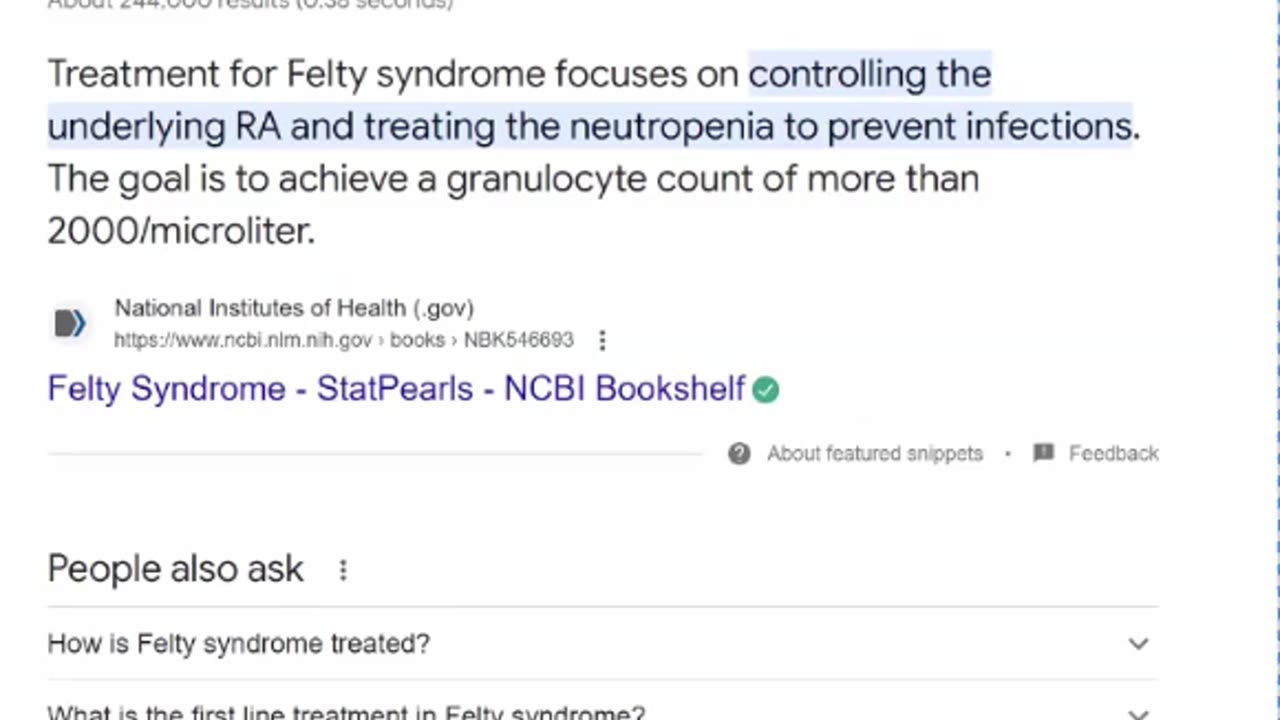Open Felty Syndrome - StatPearls - NCBI Bookshelf link
This screenshot has height=720, width=1280.
(396, 388)
